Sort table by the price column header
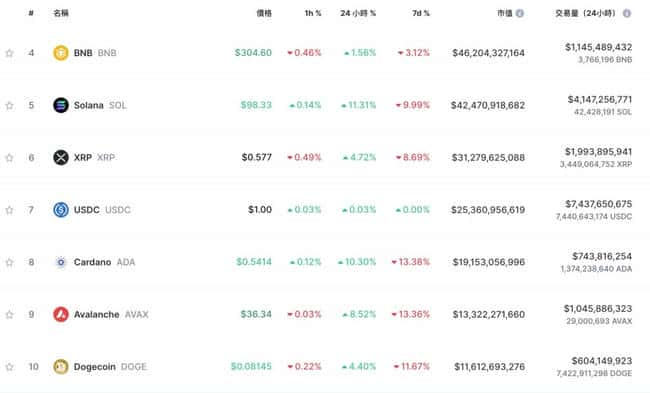 click(x=264, y=13)
